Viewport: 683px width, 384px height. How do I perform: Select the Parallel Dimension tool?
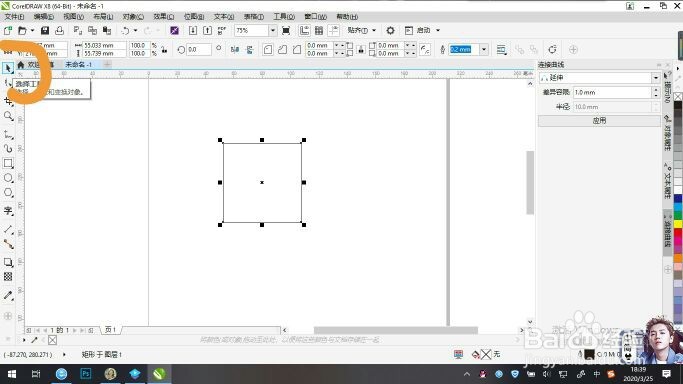(x=8, y=229)
